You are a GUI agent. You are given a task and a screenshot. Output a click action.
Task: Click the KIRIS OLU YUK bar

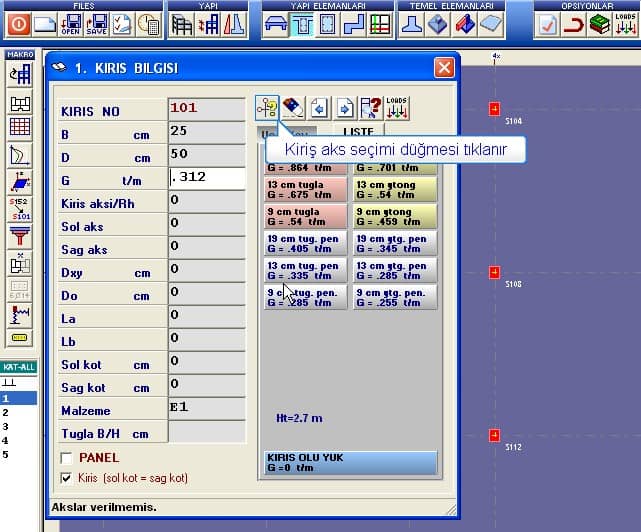click(350, 462)
